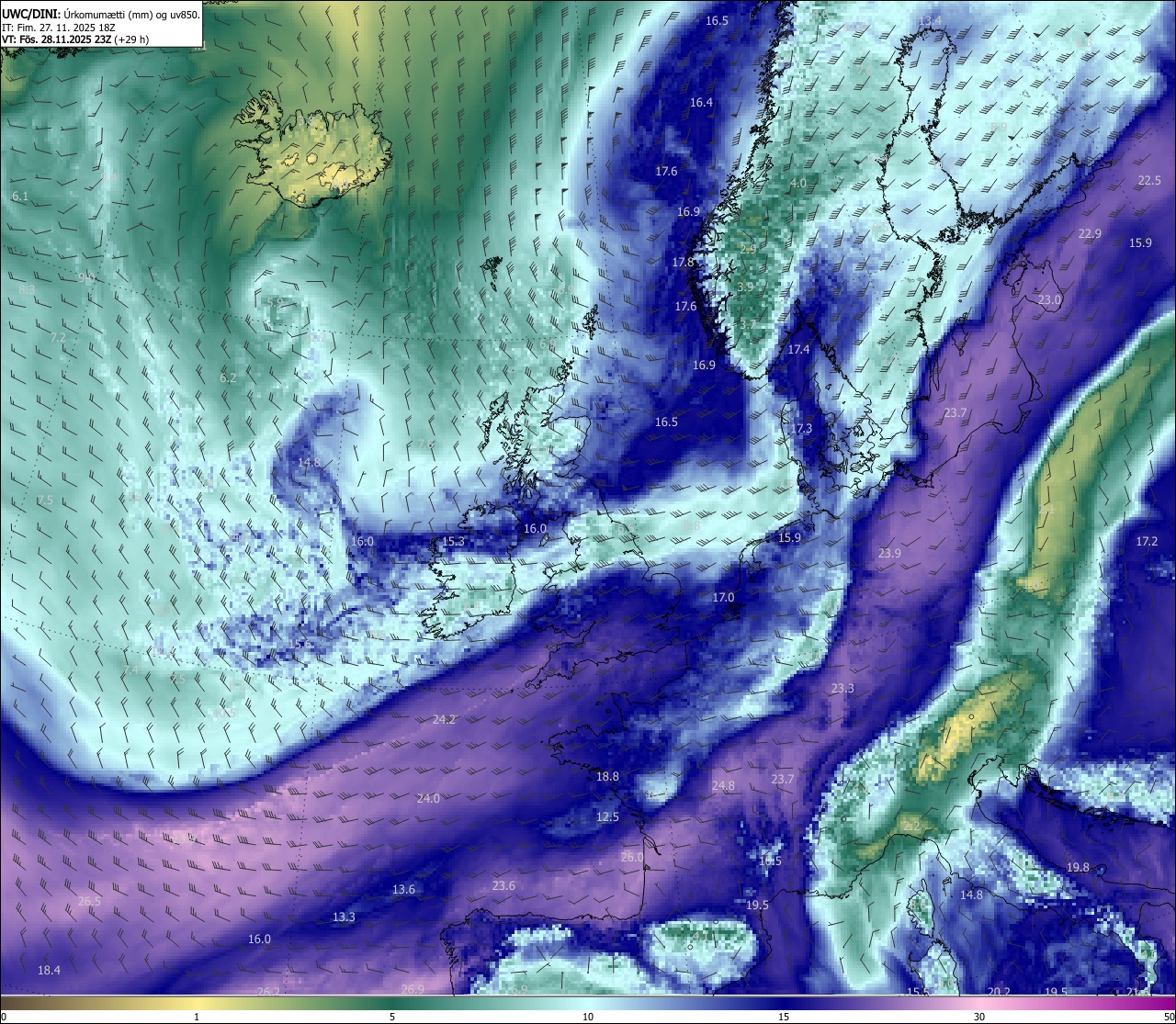1176x1024 pixels.
Task: Click the 22.5 value label
Action: 1149,181
